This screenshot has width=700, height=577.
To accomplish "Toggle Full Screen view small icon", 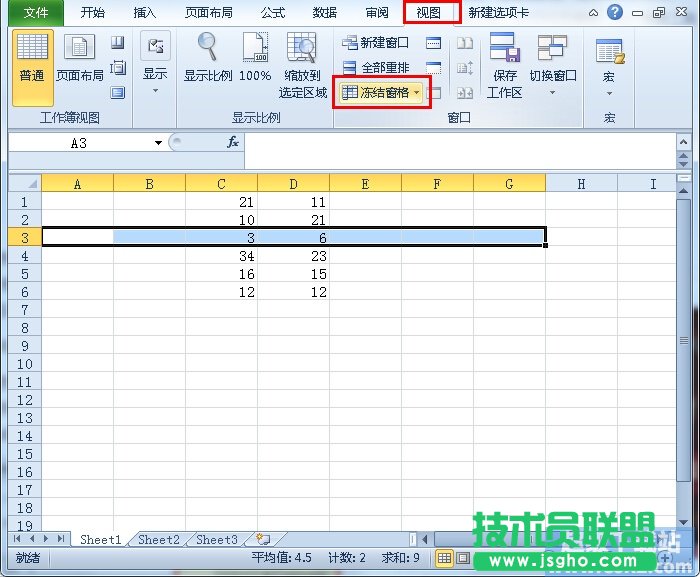I will [x=118, y=93].
